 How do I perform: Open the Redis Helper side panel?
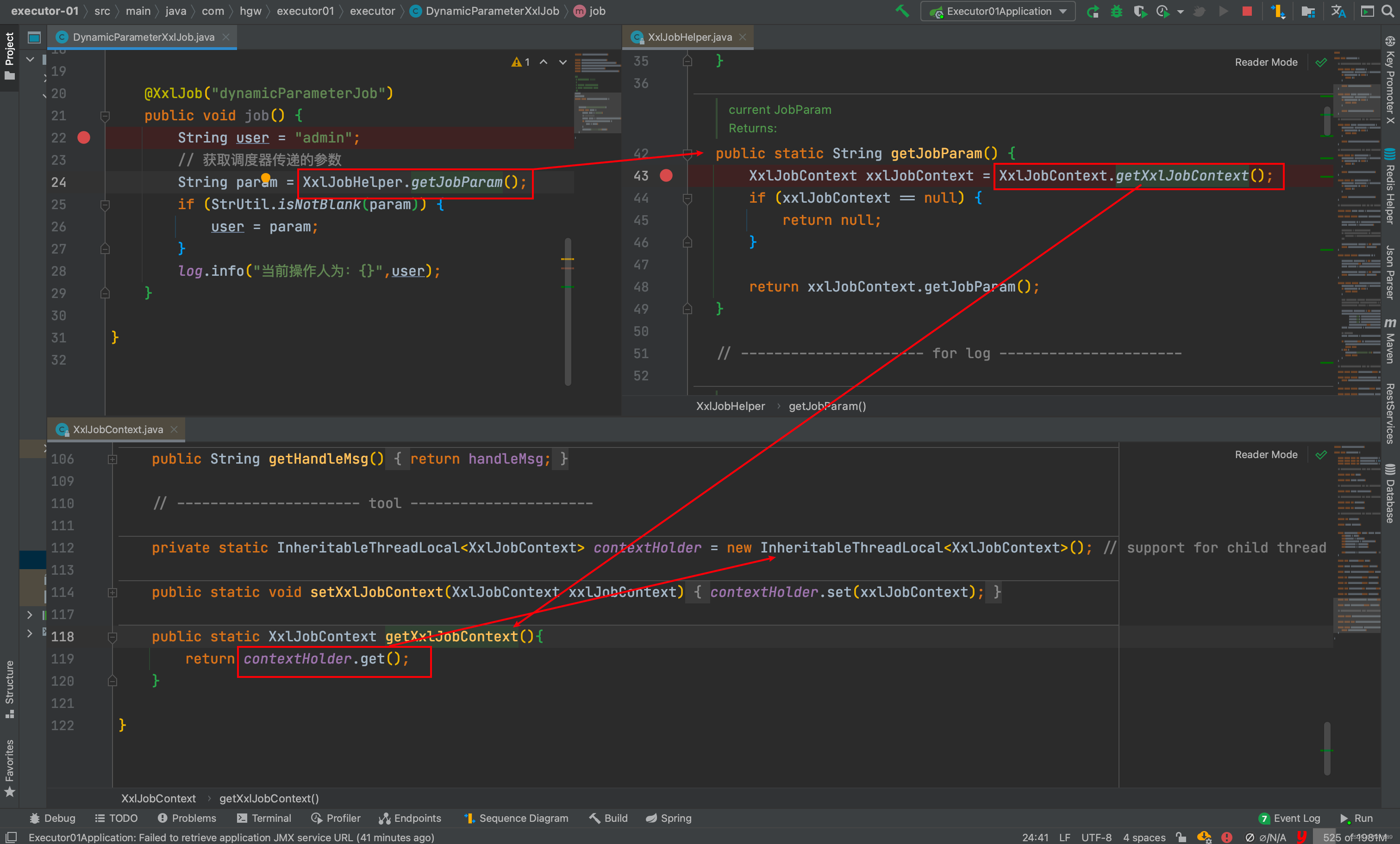(x=1390, y=186)
